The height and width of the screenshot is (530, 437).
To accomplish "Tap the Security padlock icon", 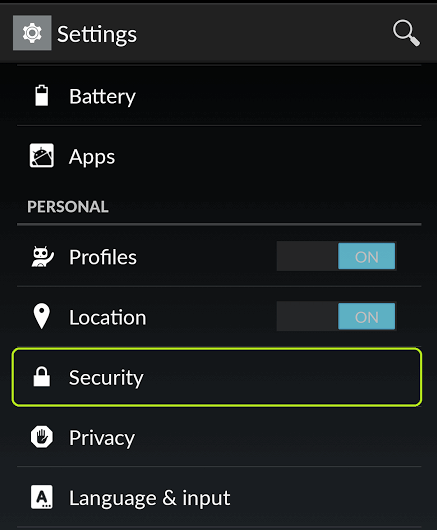I will point(42,376).
